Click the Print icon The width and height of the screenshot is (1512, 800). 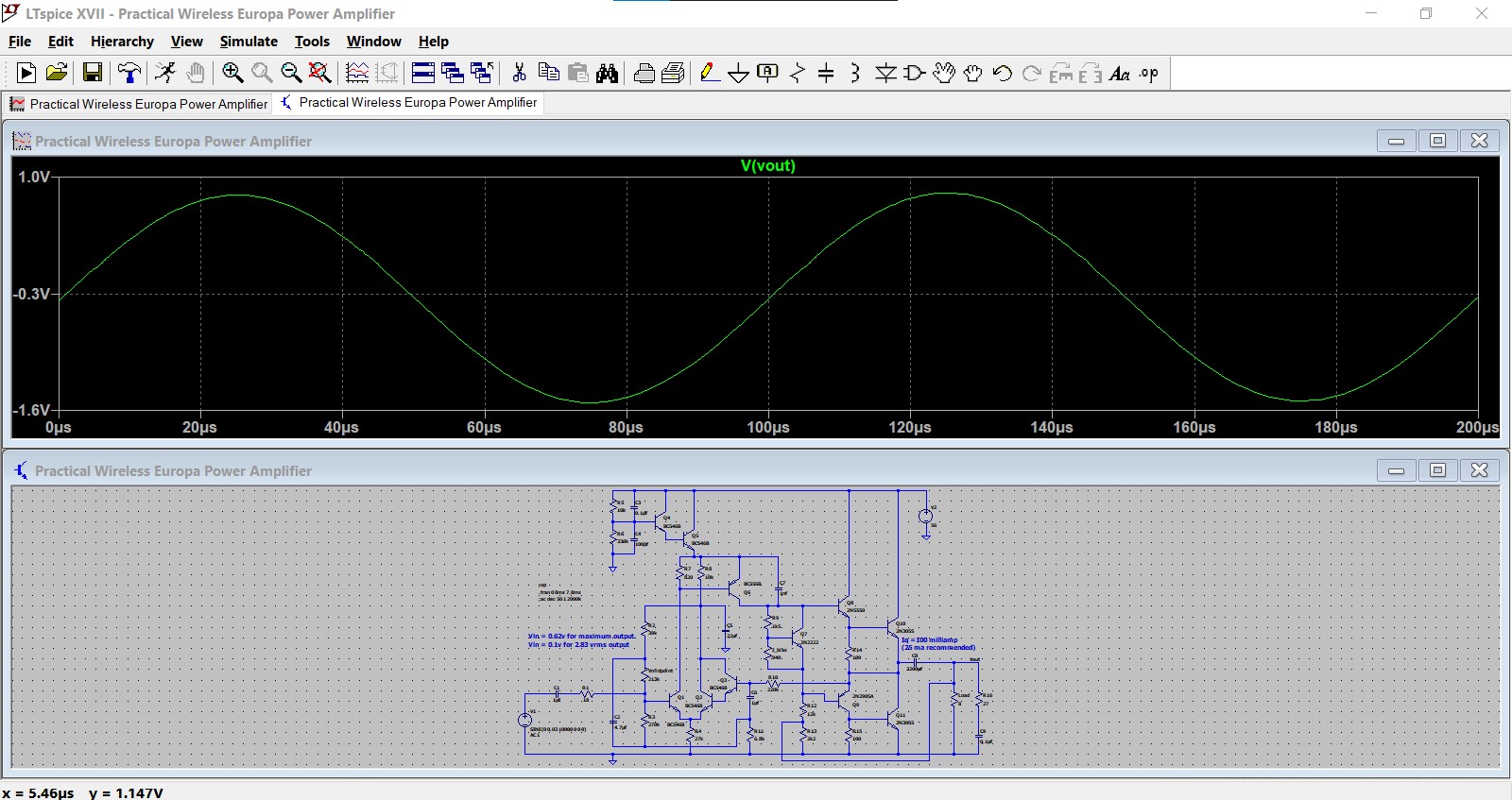coord(674,73)
